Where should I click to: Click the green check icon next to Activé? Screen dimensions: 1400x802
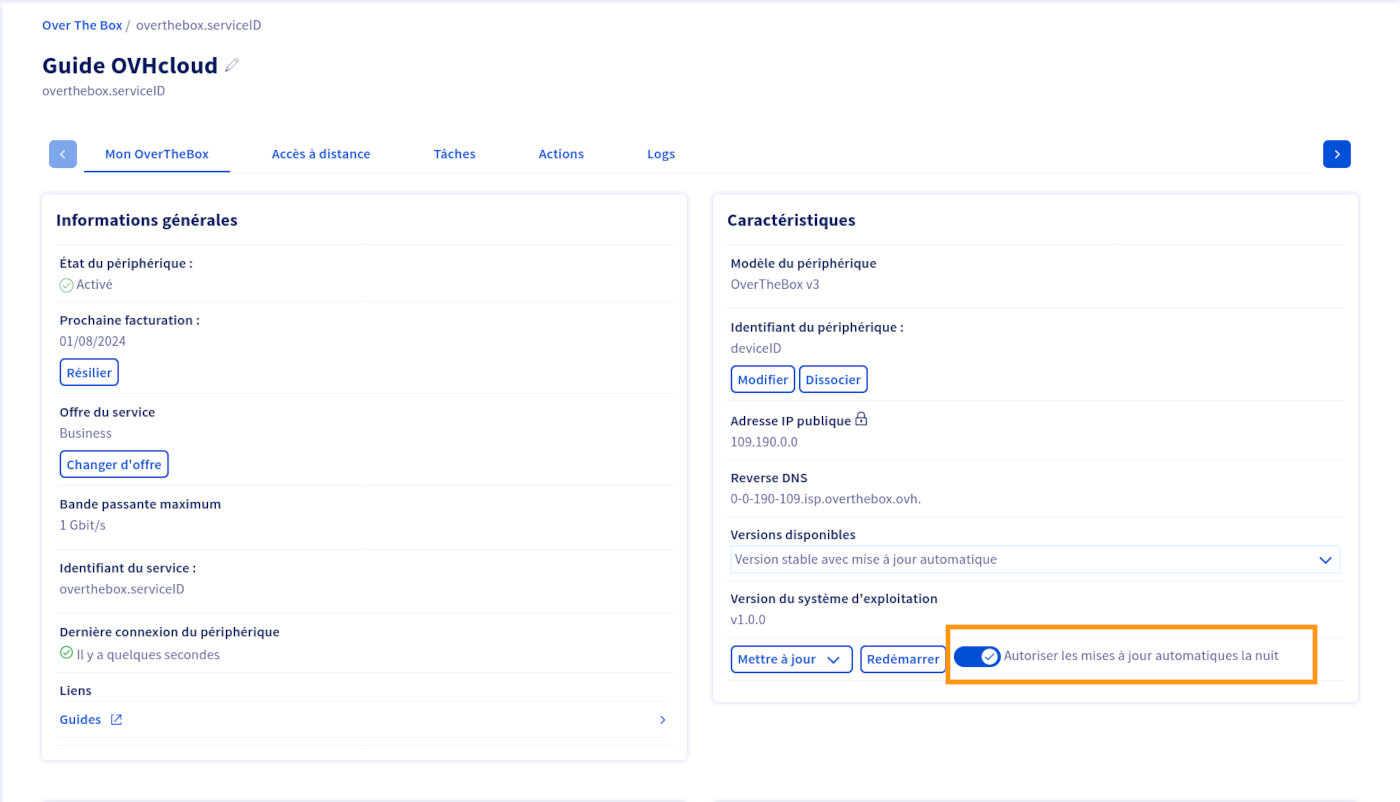pyautogui.click(x=66, y=285)
